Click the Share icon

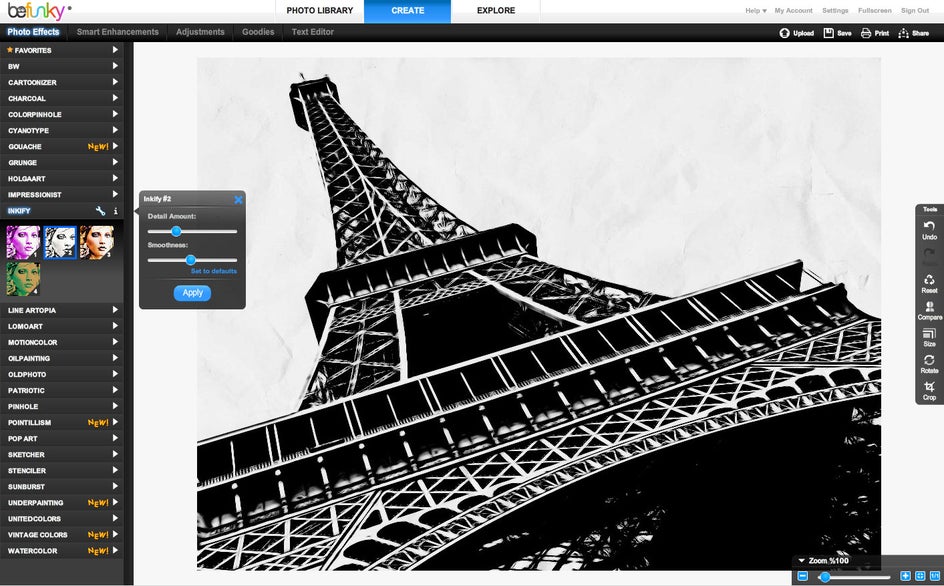(903, 33)
